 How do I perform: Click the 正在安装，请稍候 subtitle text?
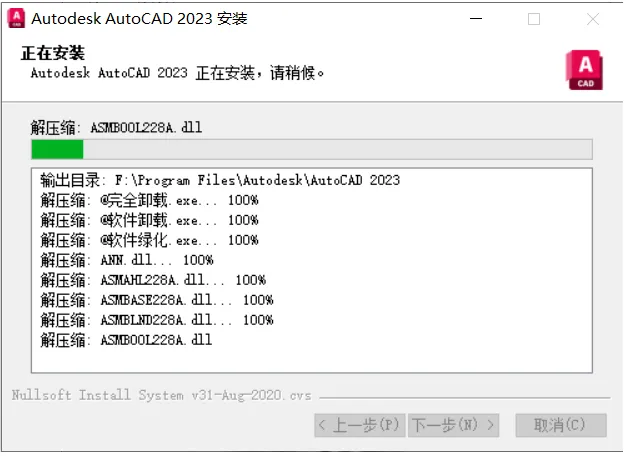177,73
